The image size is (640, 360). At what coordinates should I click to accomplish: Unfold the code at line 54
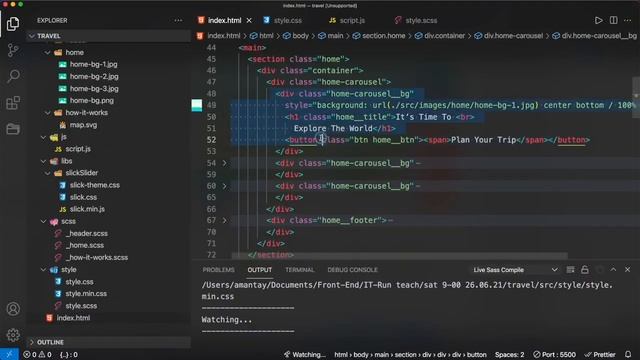coord(224,163)
